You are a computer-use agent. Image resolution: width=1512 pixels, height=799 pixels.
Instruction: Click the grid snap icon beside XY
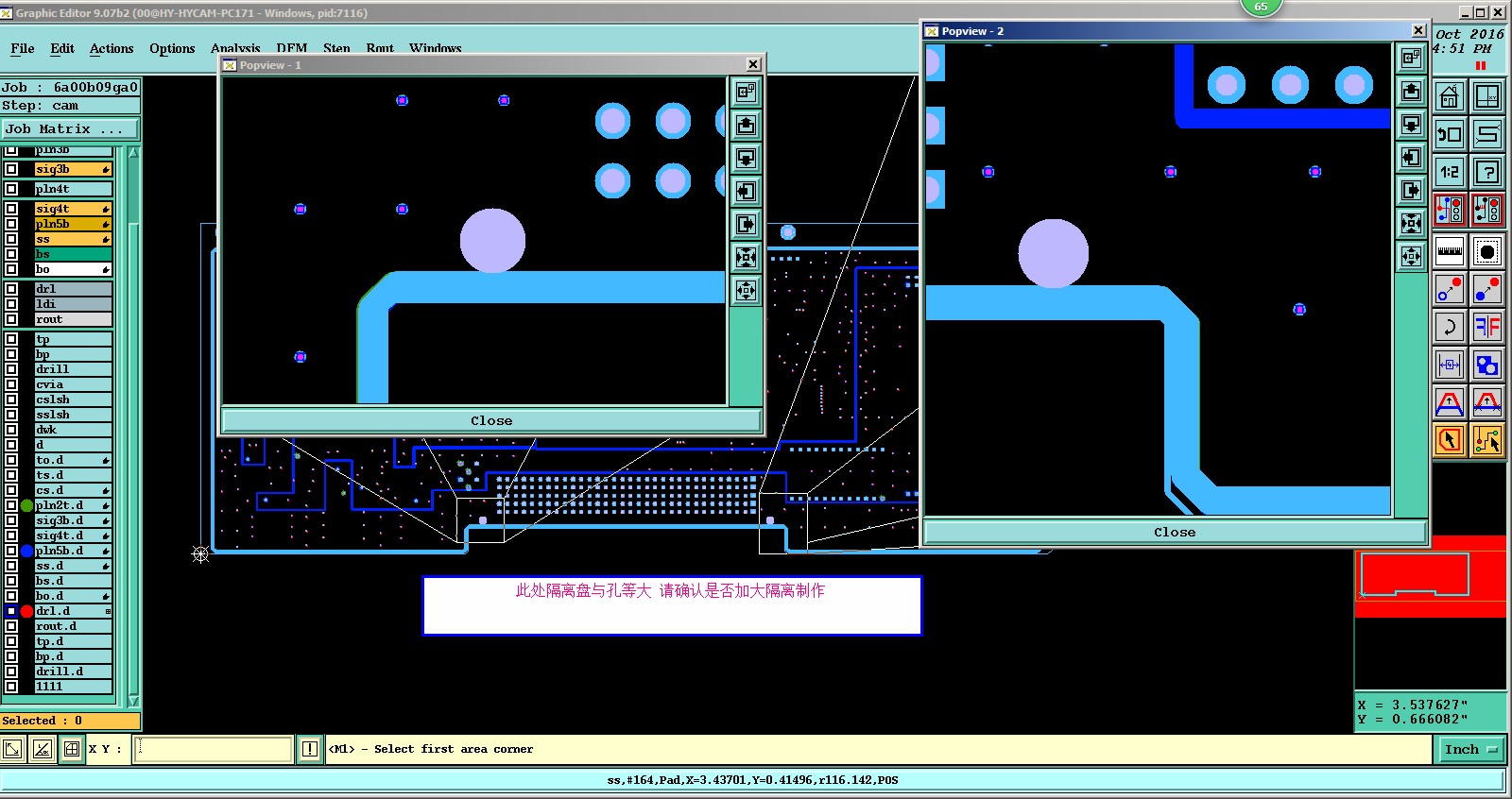72,749
